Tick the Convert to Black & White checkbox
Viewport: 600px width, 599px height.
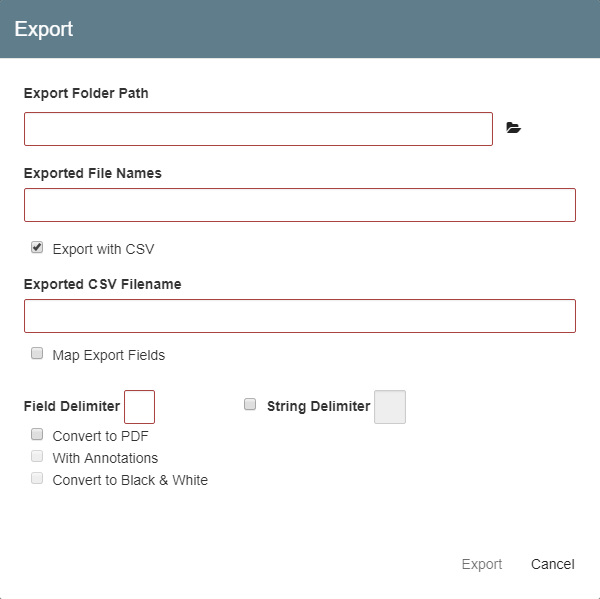click(37, 478)
